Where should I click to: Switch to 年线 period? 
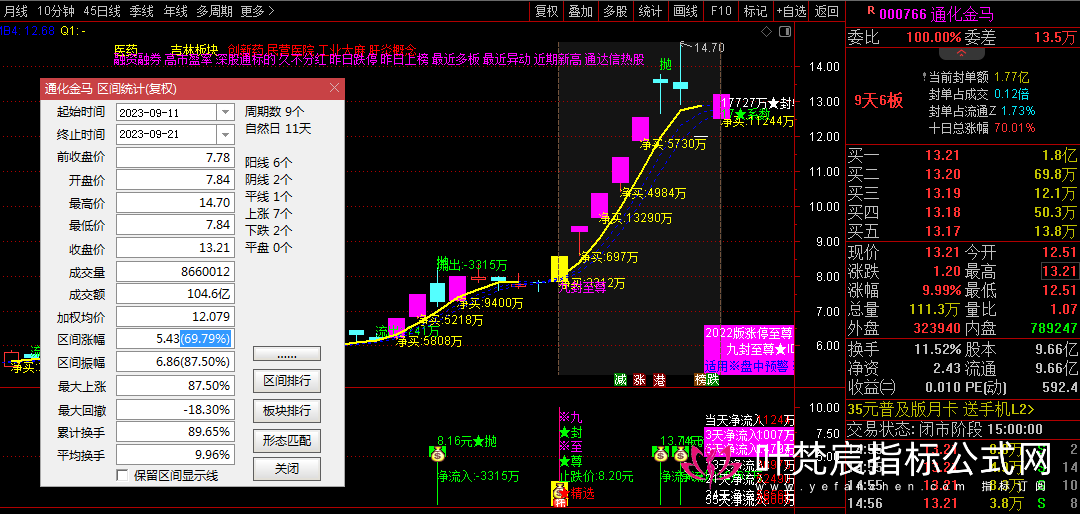pyautogui.click(x=176, y=11)
